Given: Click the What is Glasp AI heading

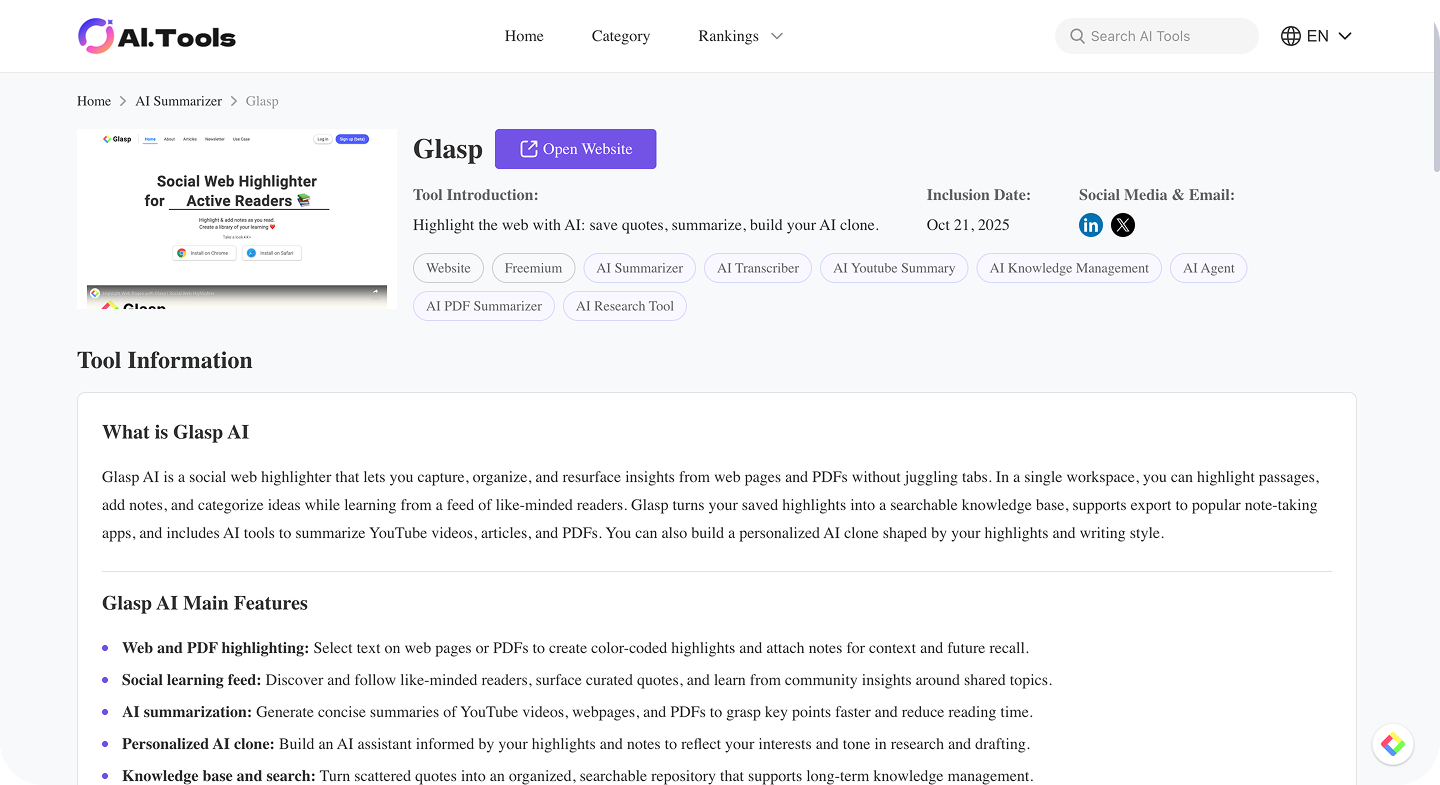Looking at the screenshot, I should coord(176,432).
